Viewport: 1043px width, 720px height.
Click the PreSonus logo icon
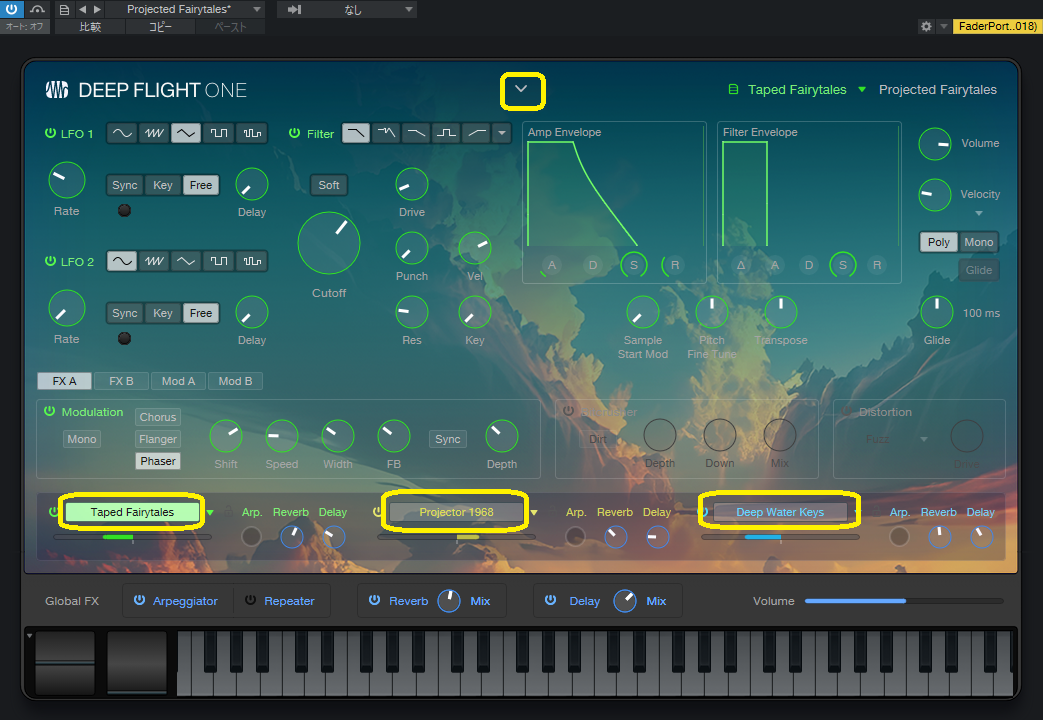[57, 90]
